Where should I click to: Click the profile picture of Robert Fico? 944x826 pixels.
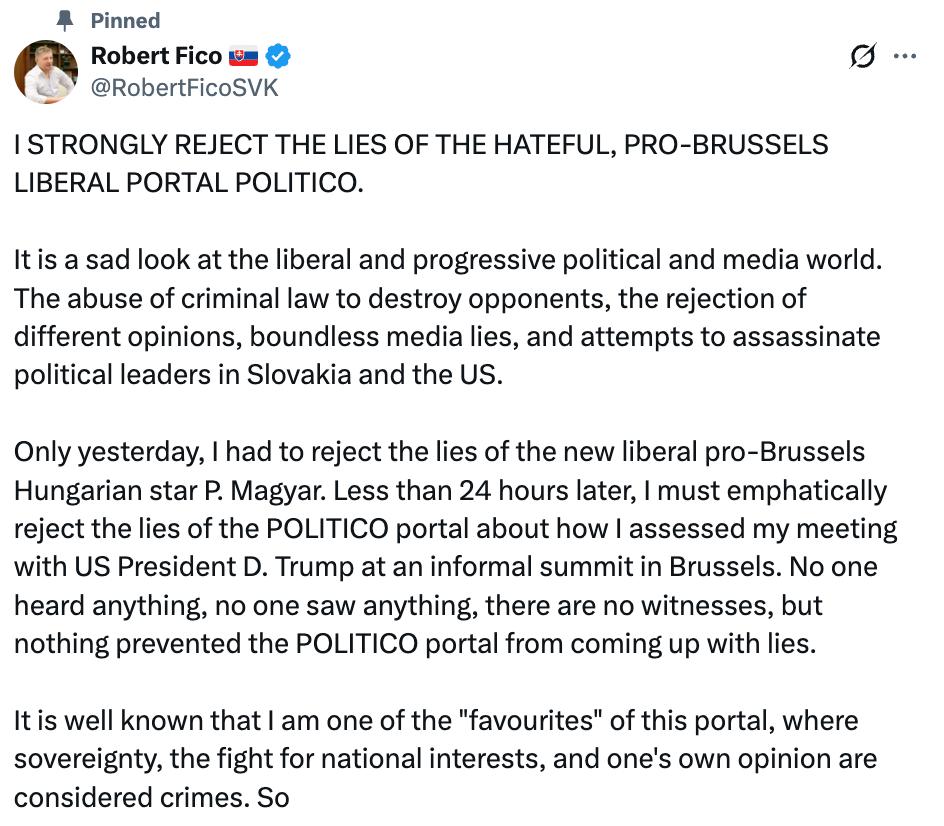[45, 72]
